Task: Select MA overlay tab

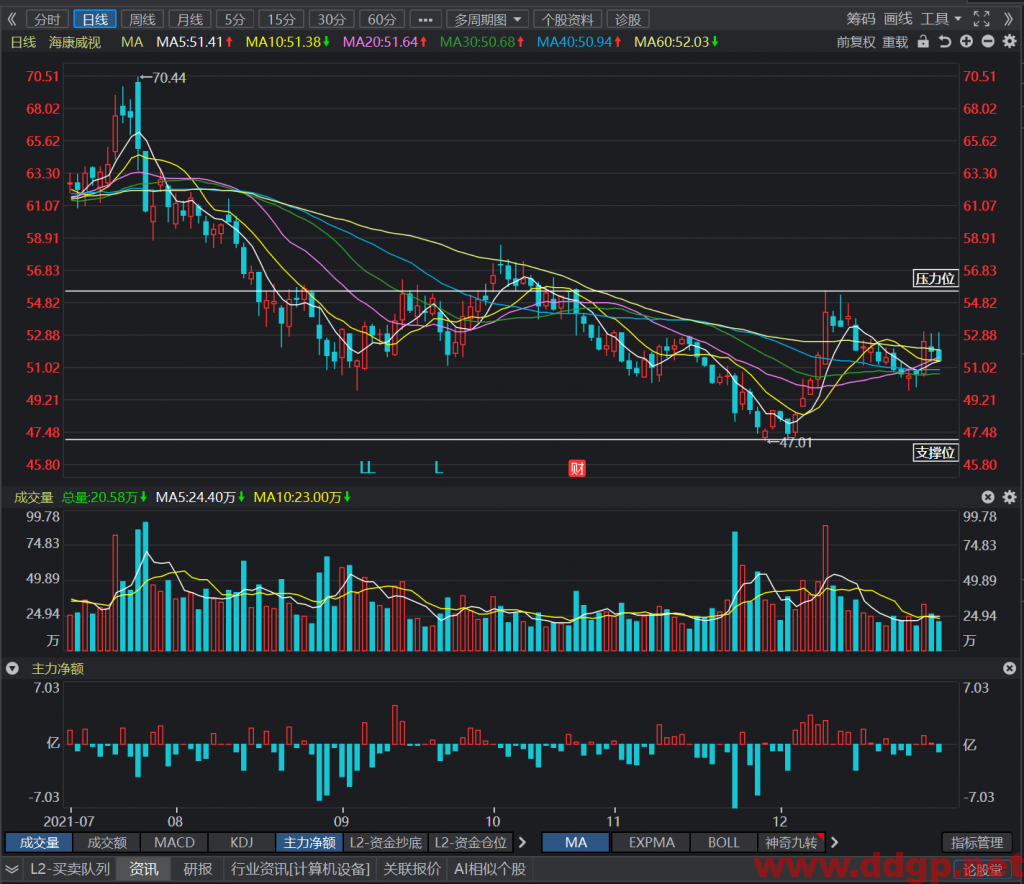Action: pyautogui.click(x=576, y=843)
